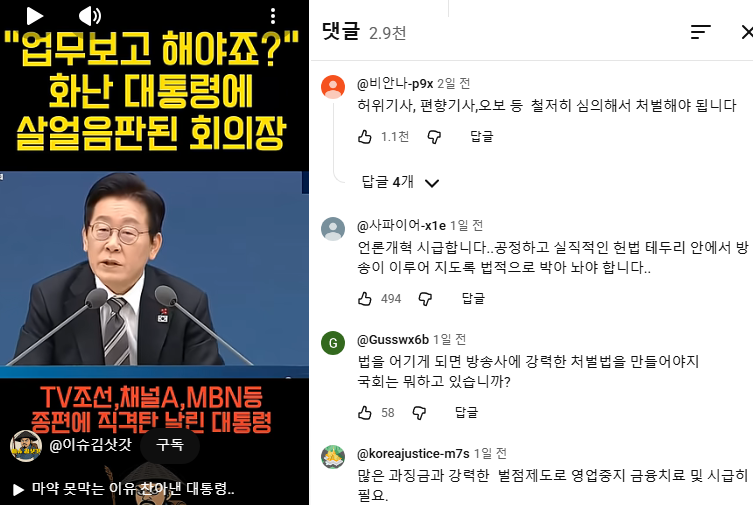Reply to the @사파이어-x1e comment

click(473, 299)
